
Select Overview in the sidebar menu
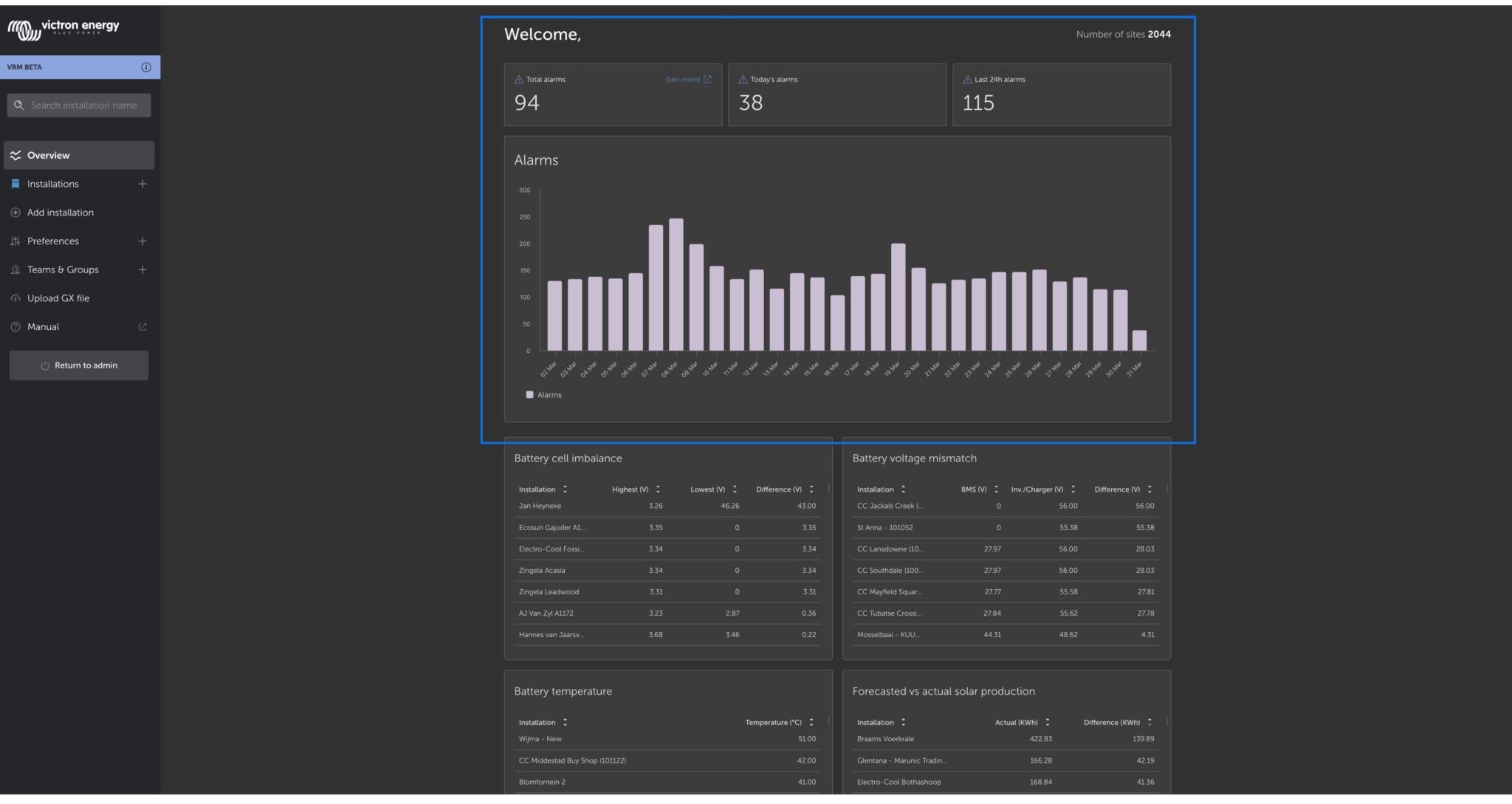48,155
